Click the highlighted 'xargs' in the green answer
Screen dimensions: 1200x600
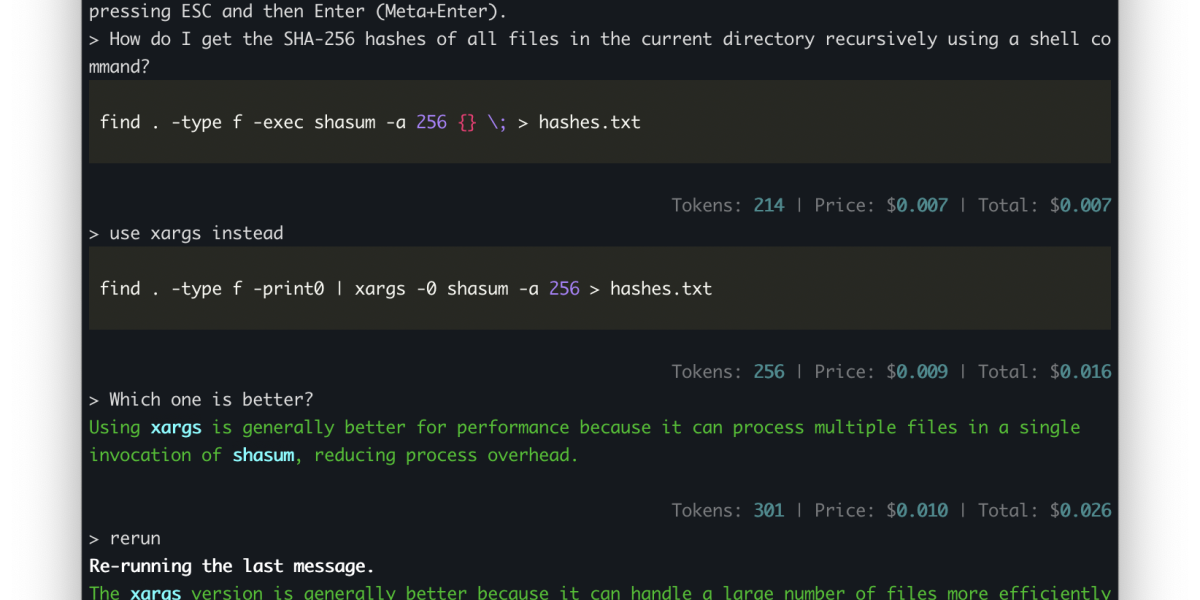(176, 427)
